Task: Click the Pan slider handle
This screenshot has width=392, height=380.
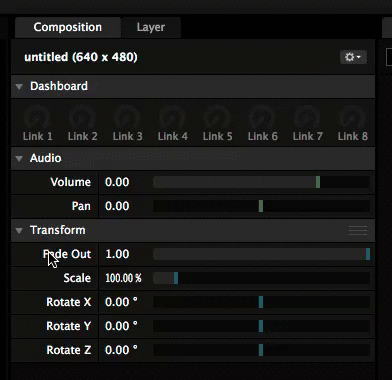Action: point(261,206)
